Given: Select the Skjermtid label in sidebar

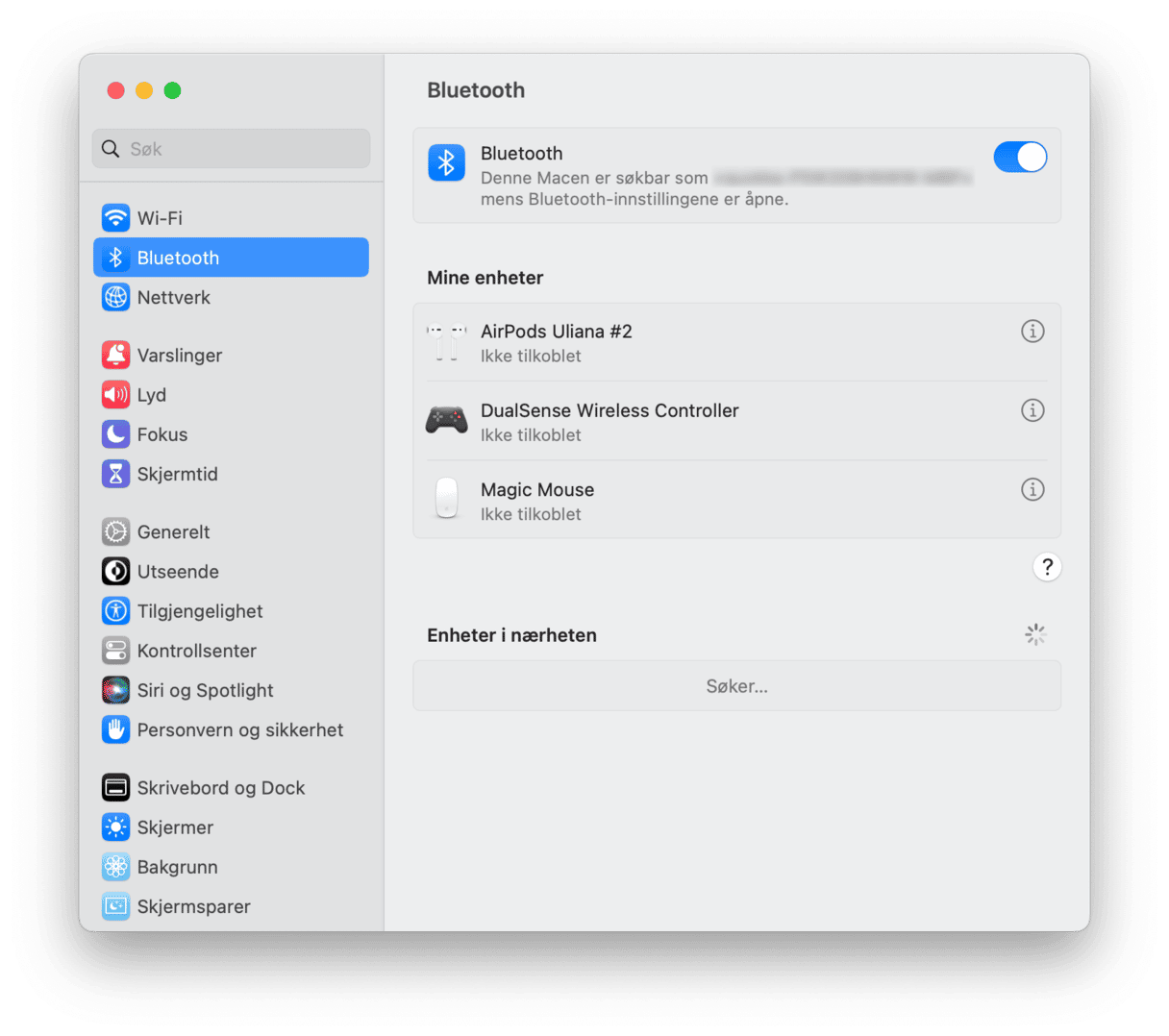Looking at the screenshot, I should click(178, 474).
